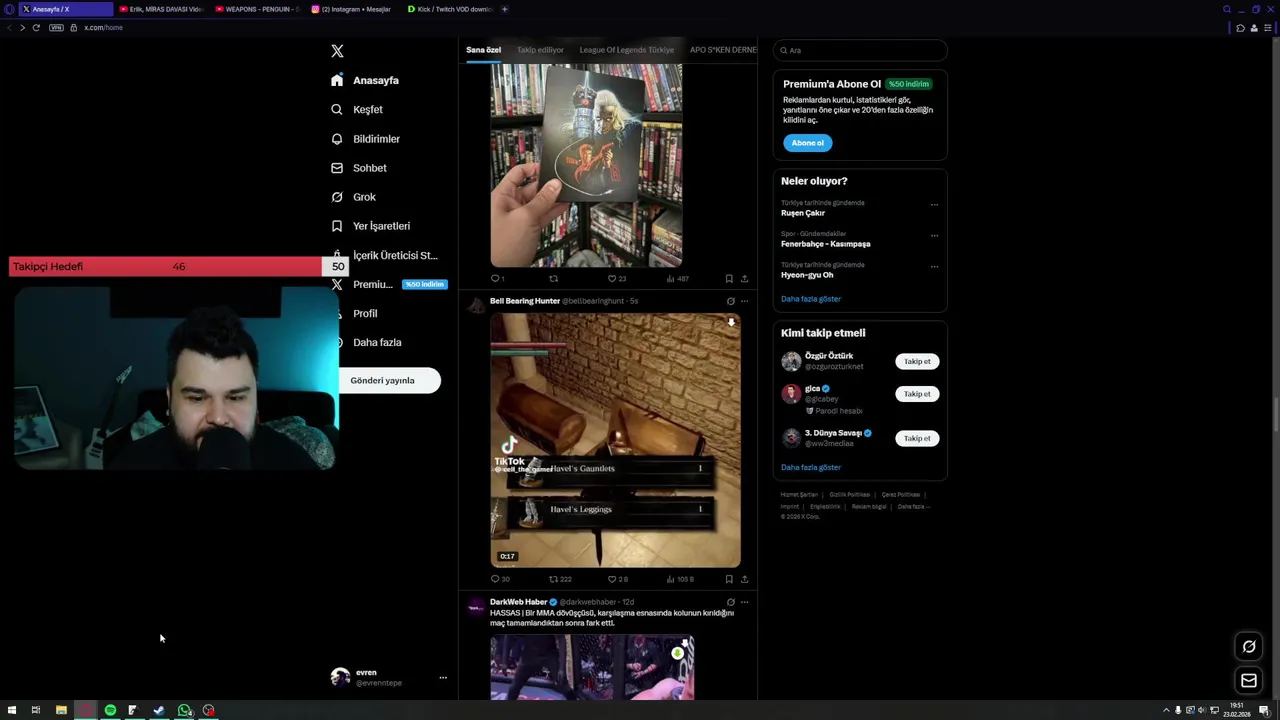Screen dimensions: 1280x720
Task: Click the Ara search field
Action: point(860,50)
